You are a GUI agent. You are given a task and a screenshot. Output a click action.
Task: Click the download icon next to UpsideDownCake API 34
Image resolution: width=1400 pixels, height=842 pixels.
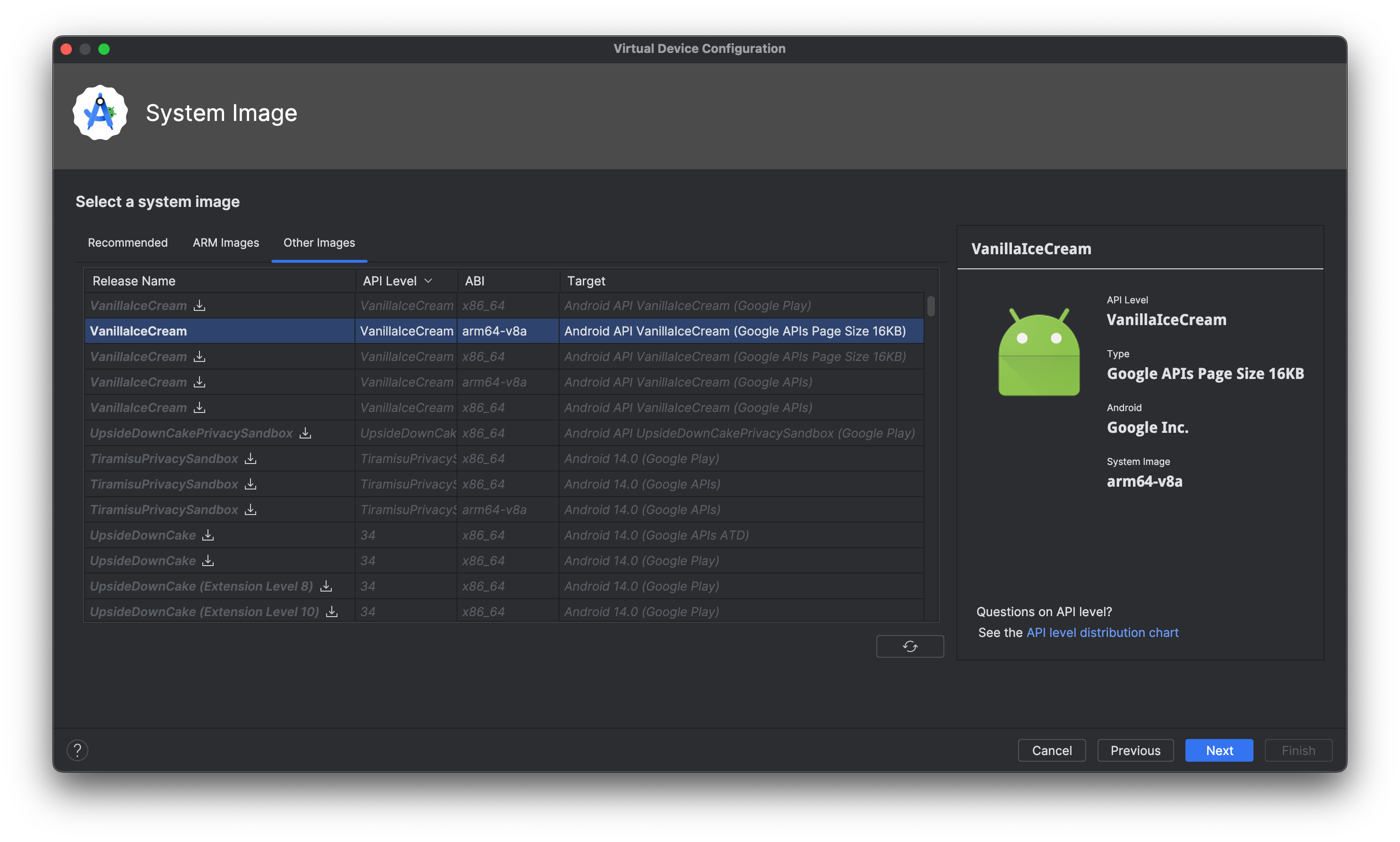click(209, 535)
